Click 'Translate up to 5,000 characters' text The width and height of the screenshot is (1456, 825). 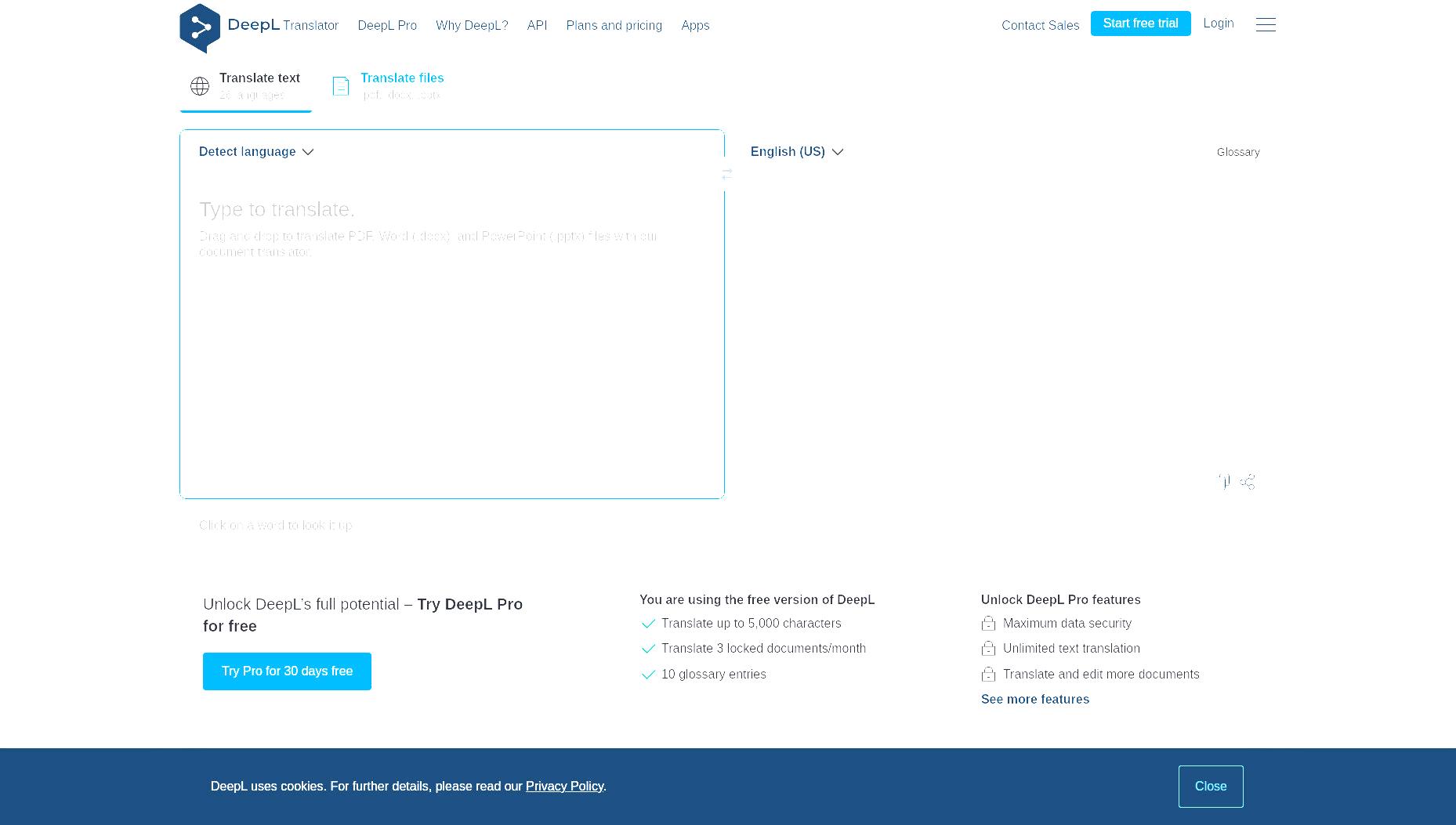tap(752, 624)
